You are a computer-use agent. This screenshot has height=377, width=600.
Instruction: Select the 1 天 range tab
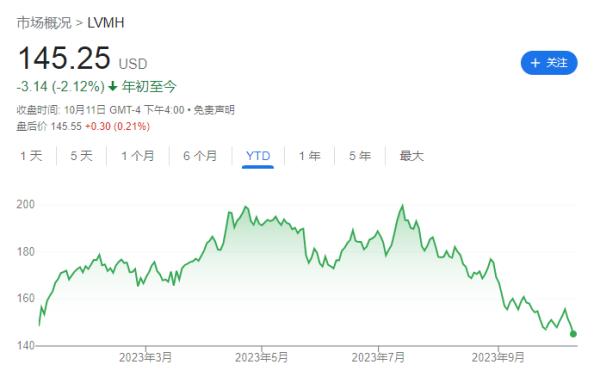[x=31, y=156]
